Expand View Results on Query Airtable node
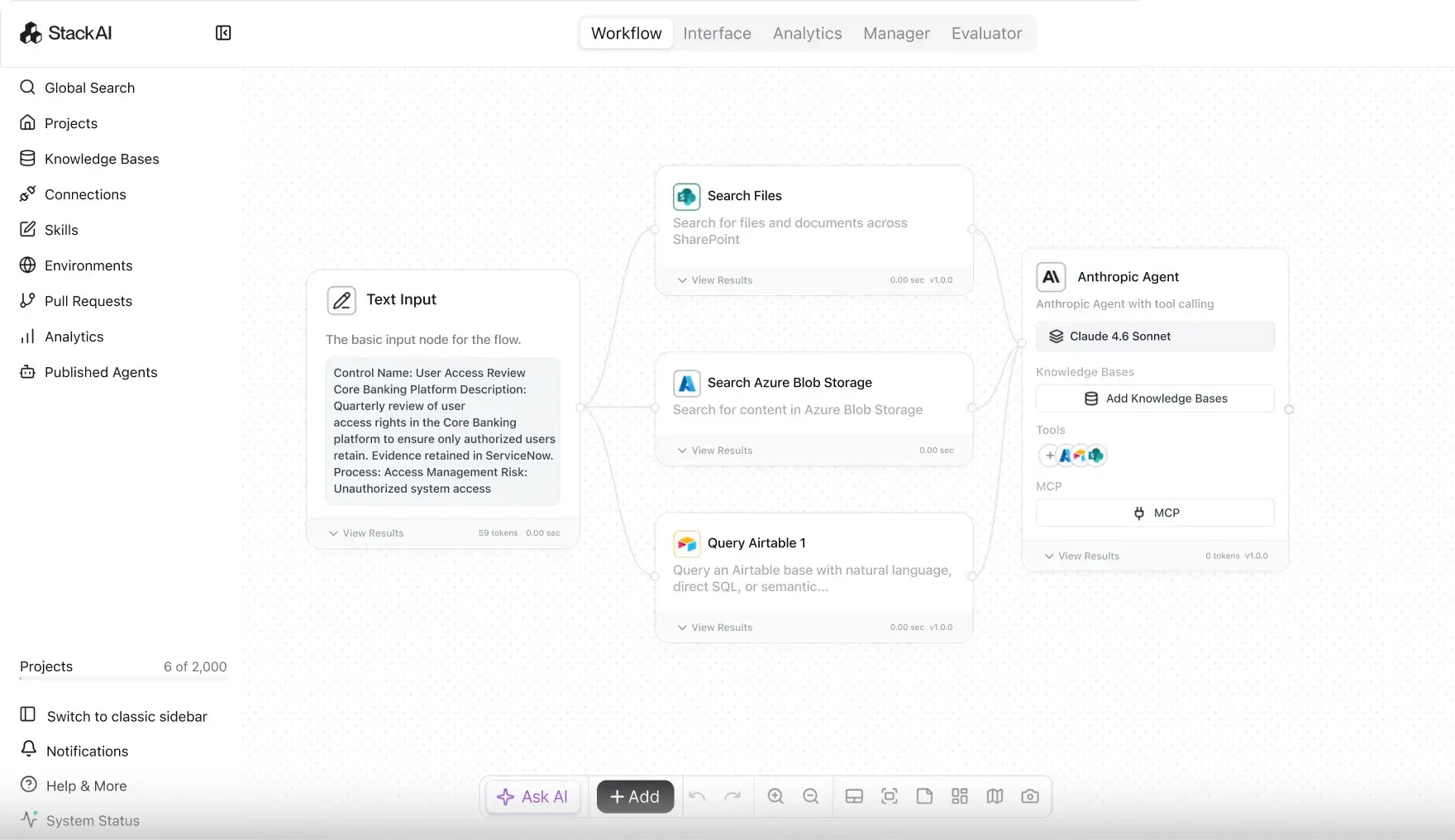This screenshot has height=840, width=1455. 715,628
